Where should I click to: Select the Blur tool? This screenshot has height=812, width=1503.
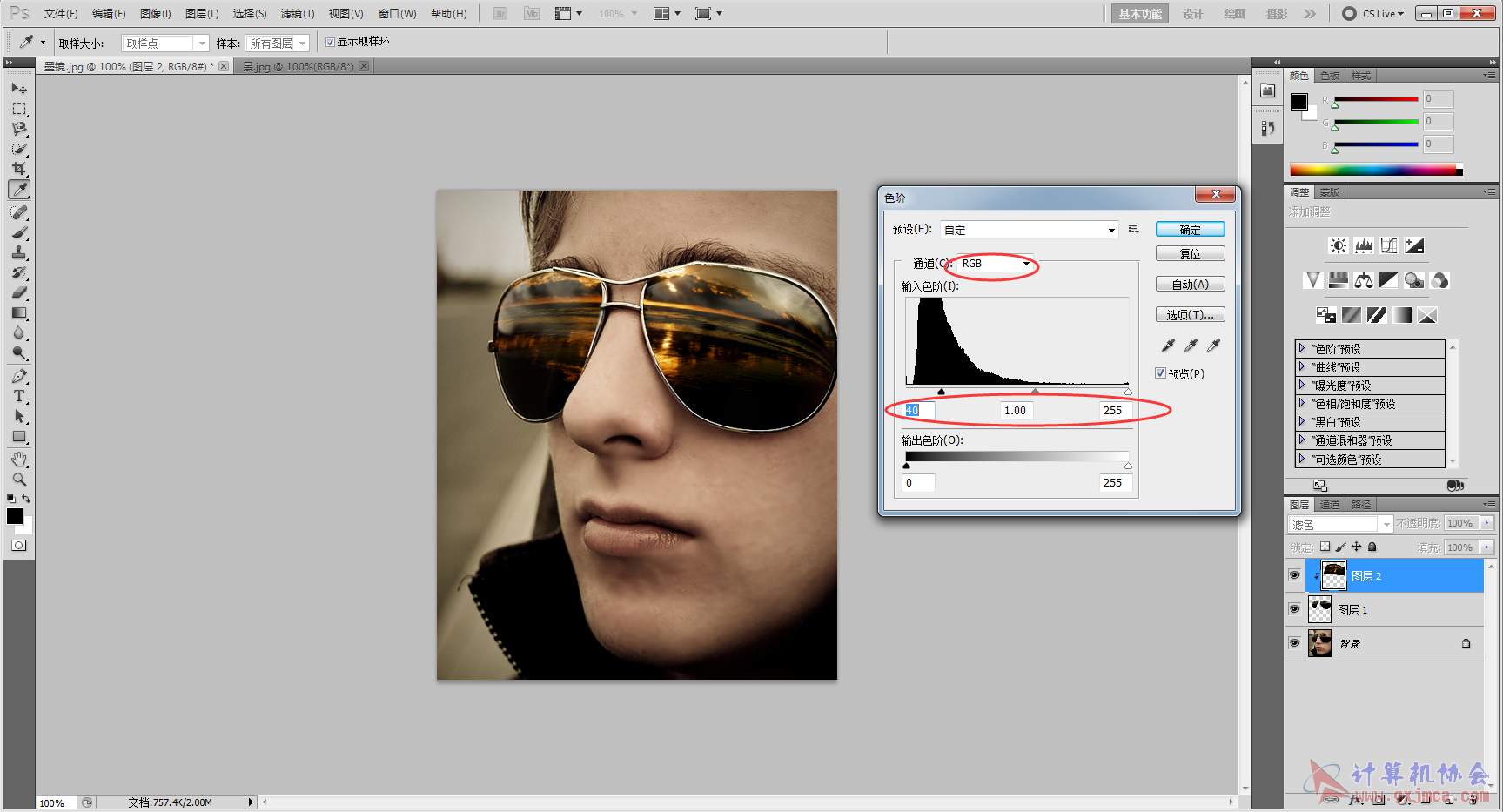tap(19, 332)
